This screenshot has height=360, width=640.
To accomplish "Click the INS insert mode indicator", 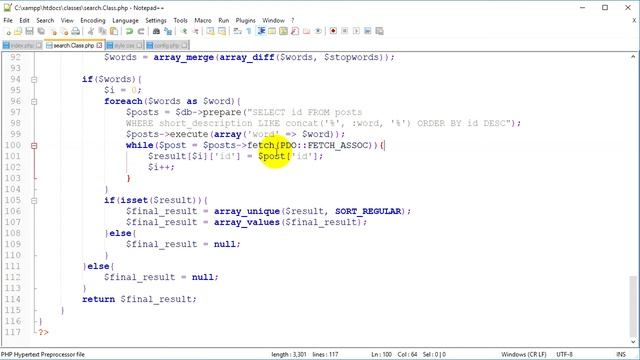I will pos(621,354).
